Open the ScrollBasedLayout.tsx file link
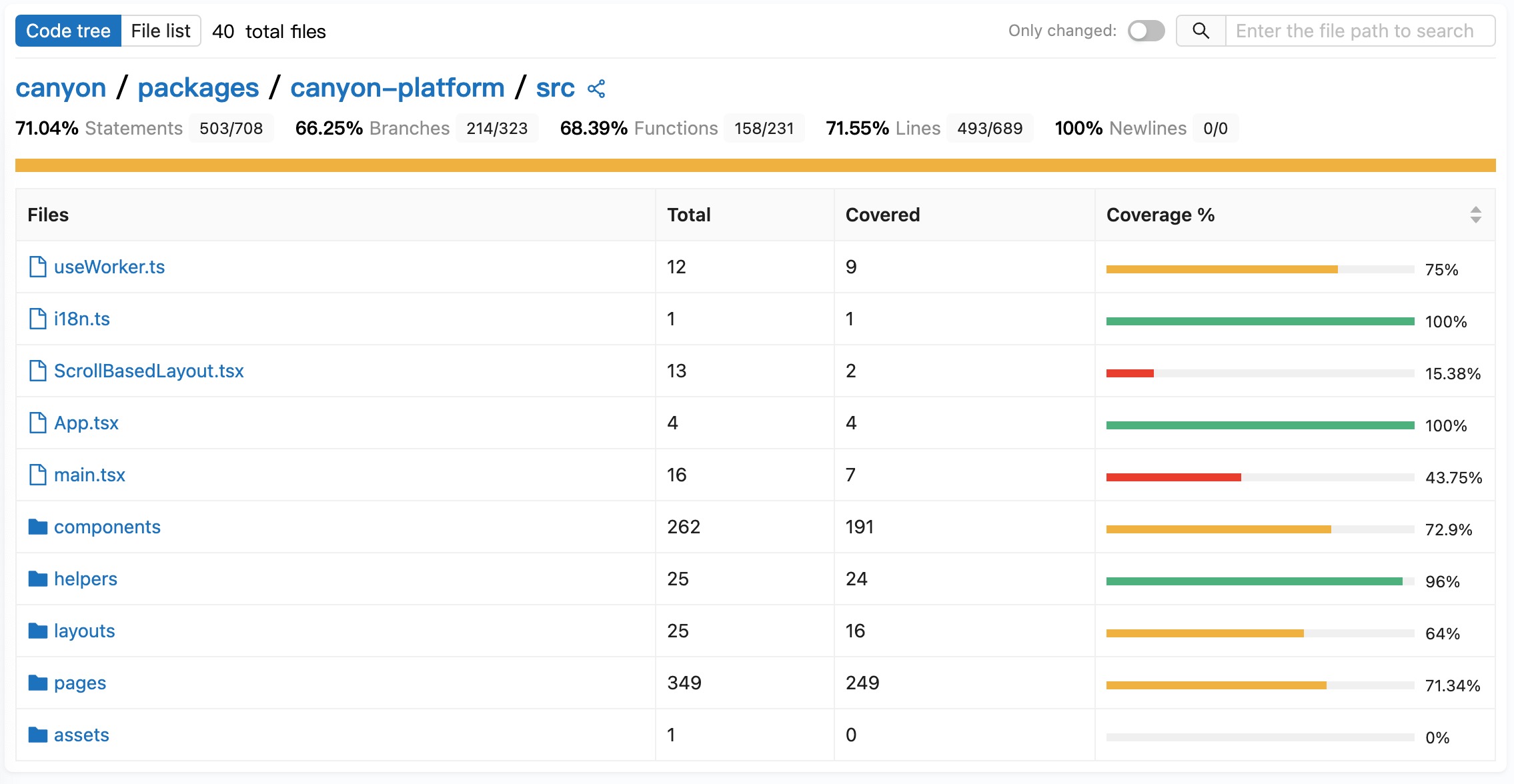Viewport: 1514px width, 784px height. pos(149,371)
